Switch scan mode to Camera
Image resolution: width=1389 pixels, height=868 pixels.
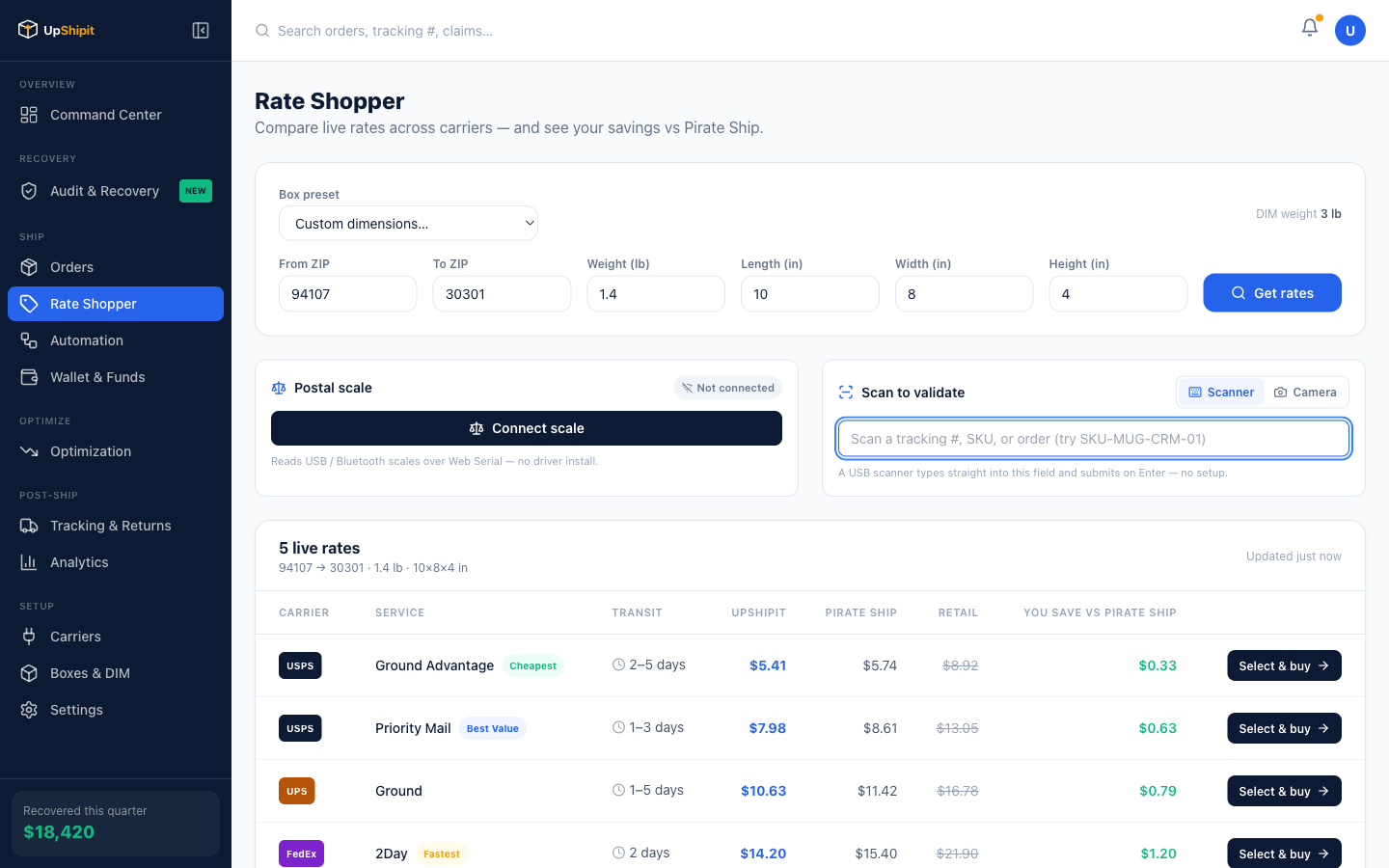pos(1305,393)
